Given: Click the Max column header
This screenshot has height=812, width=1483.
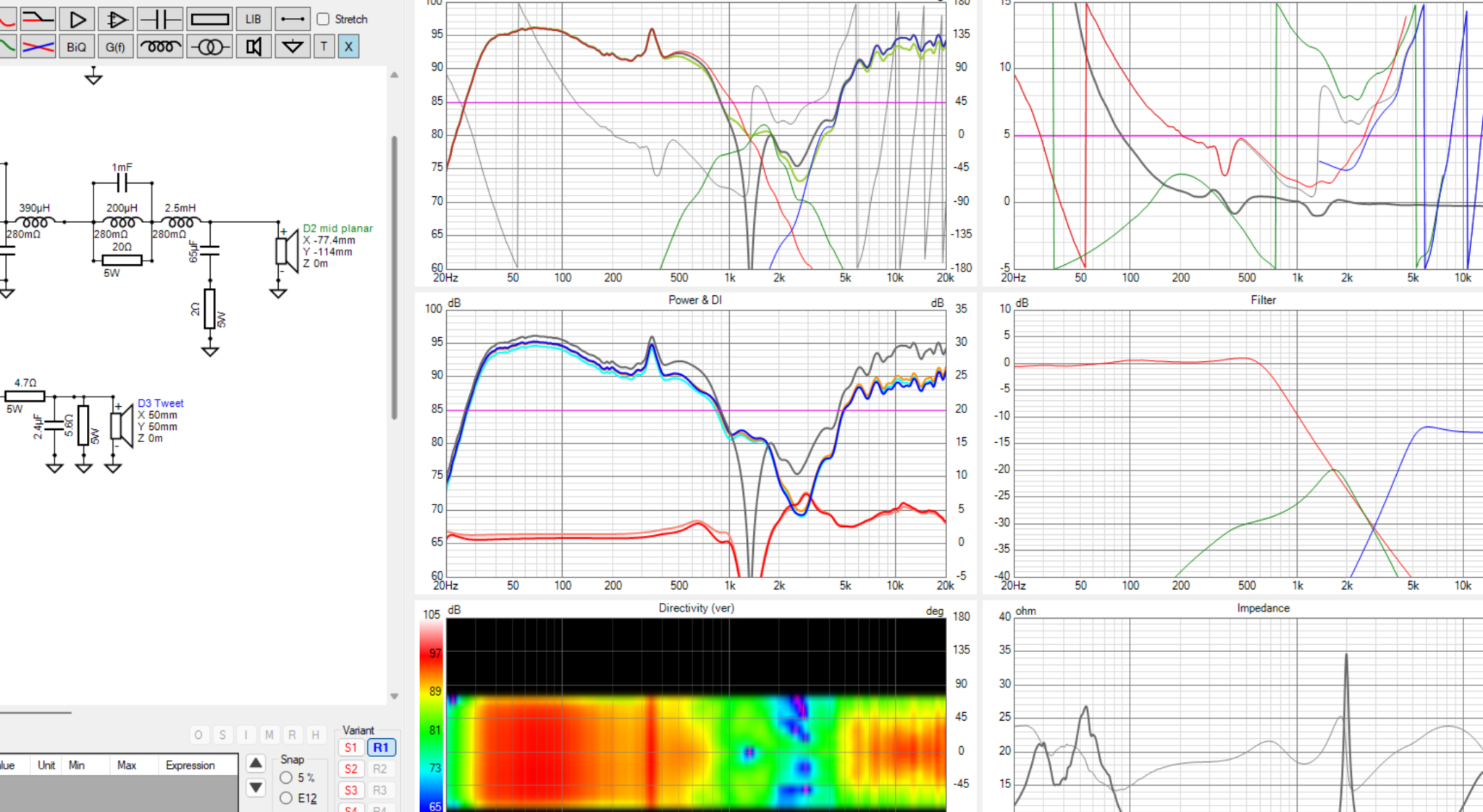Looking at the screenshot, I should [127, 765].
